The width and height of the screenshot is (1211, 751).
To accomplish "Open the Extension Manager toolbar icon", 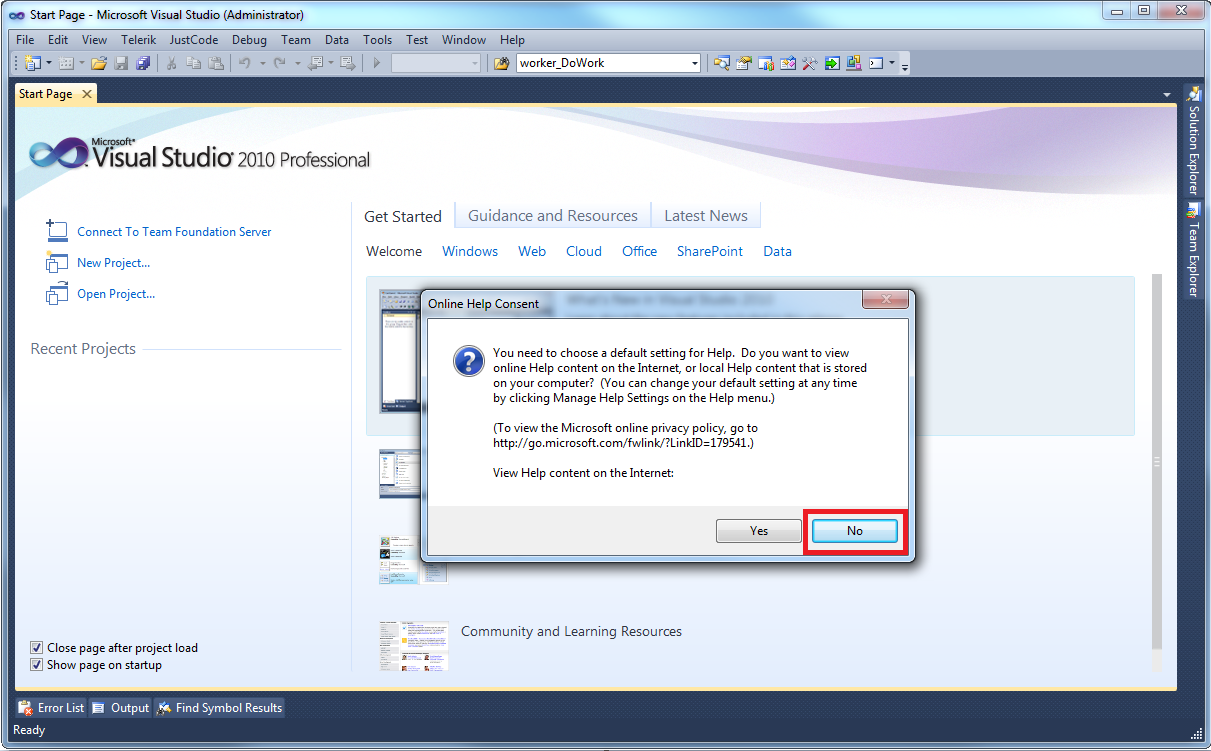I will tap(853, 63).
